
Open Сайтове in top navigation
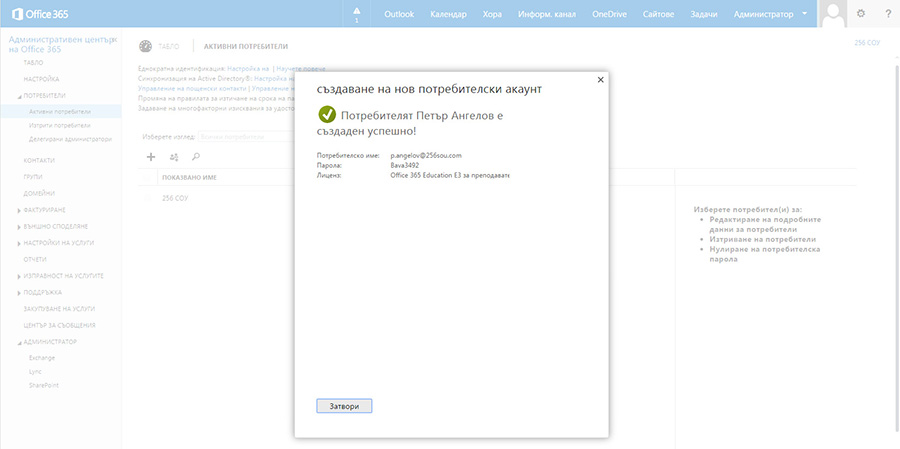(658, 14)
